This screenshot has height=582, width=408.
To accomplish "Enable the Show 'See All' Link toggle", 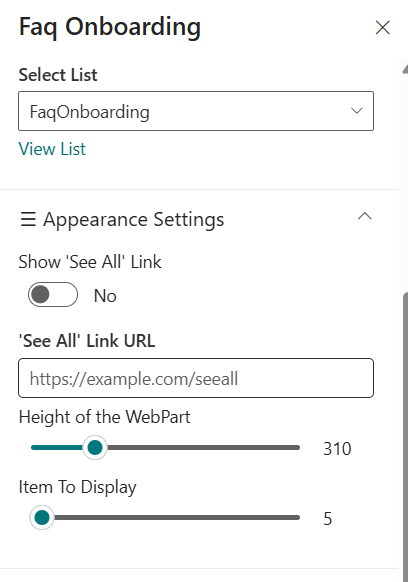I will click(x=53, y=295).
